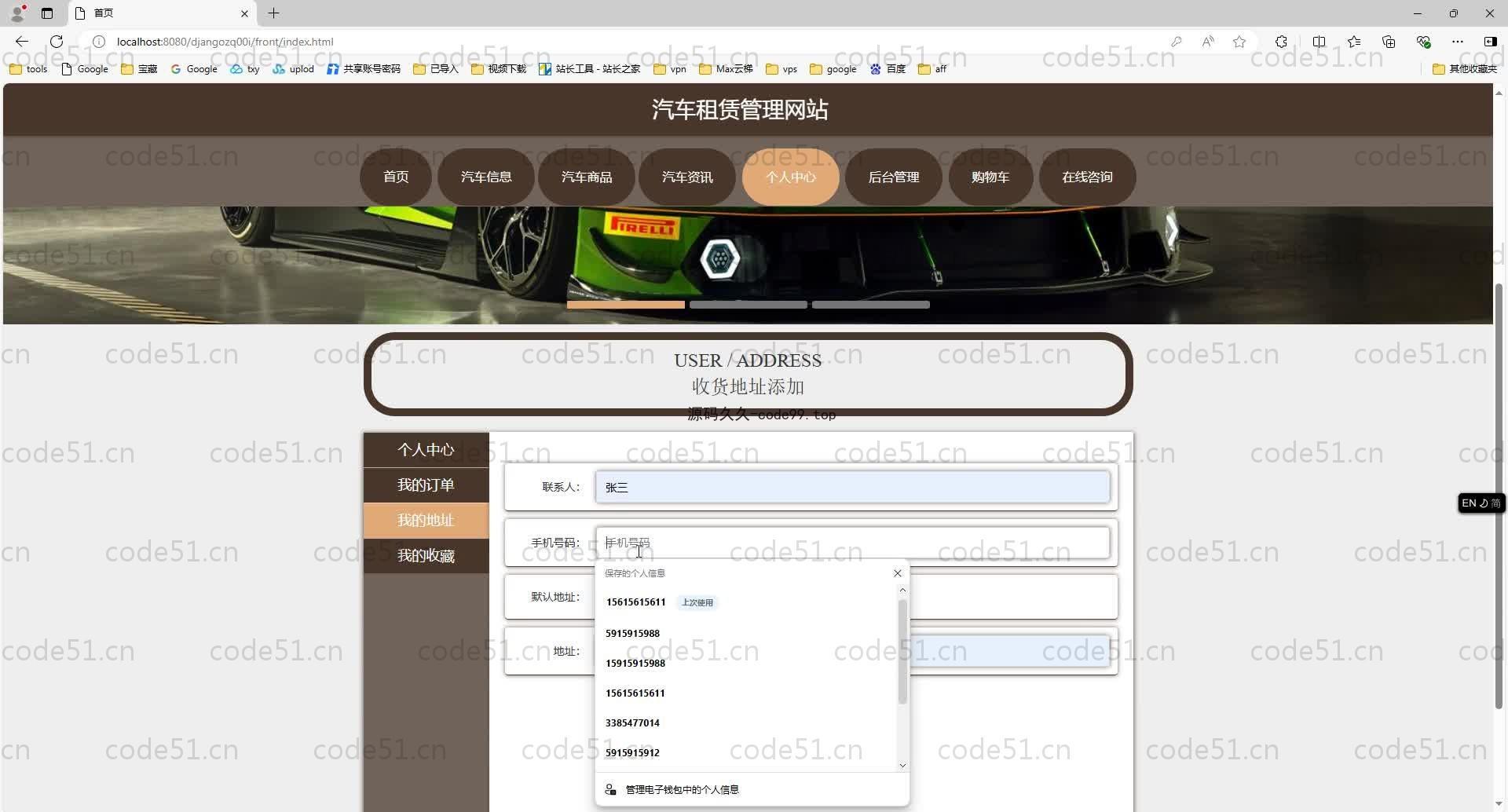The image size is (1508, 812).
Task: Choose phone suggestion 15915915988
Action: [x=746, y=663]
